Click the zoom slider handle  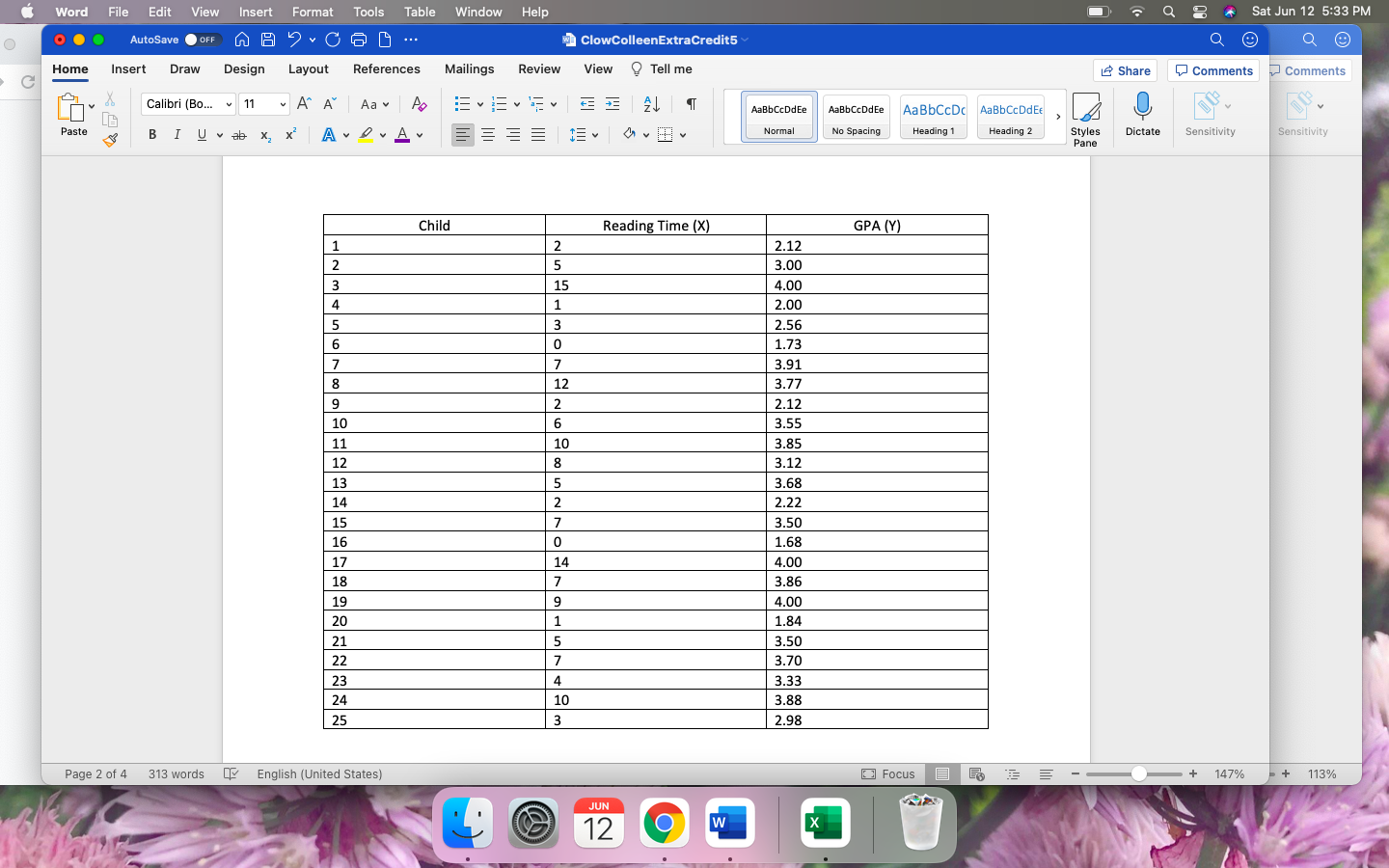[1139, 773]
